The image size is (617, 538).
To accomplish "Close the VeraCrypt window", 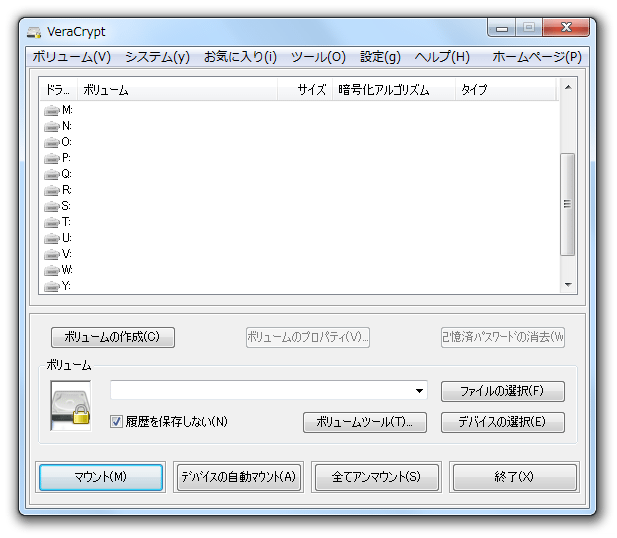I will pos(566,28).
